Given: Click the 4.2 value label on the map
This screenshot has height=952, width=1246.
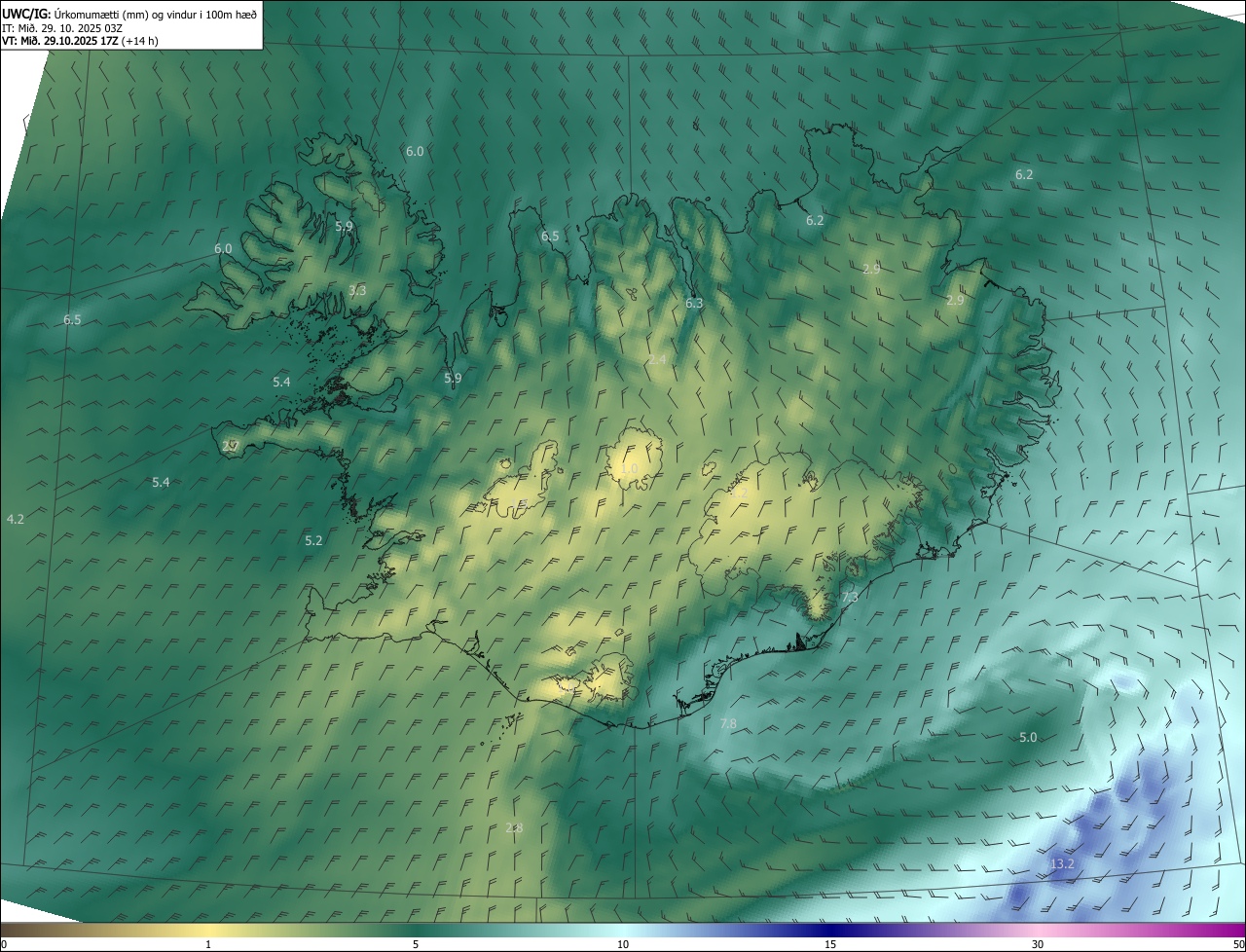Looking at the screenshot, I should tap(15, 520).
